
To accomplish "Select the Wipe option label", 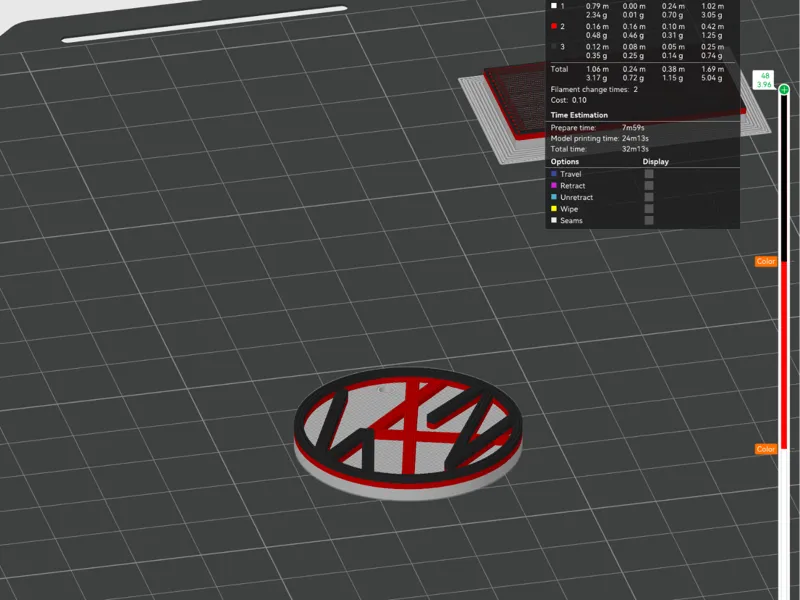I will (569, 209).
